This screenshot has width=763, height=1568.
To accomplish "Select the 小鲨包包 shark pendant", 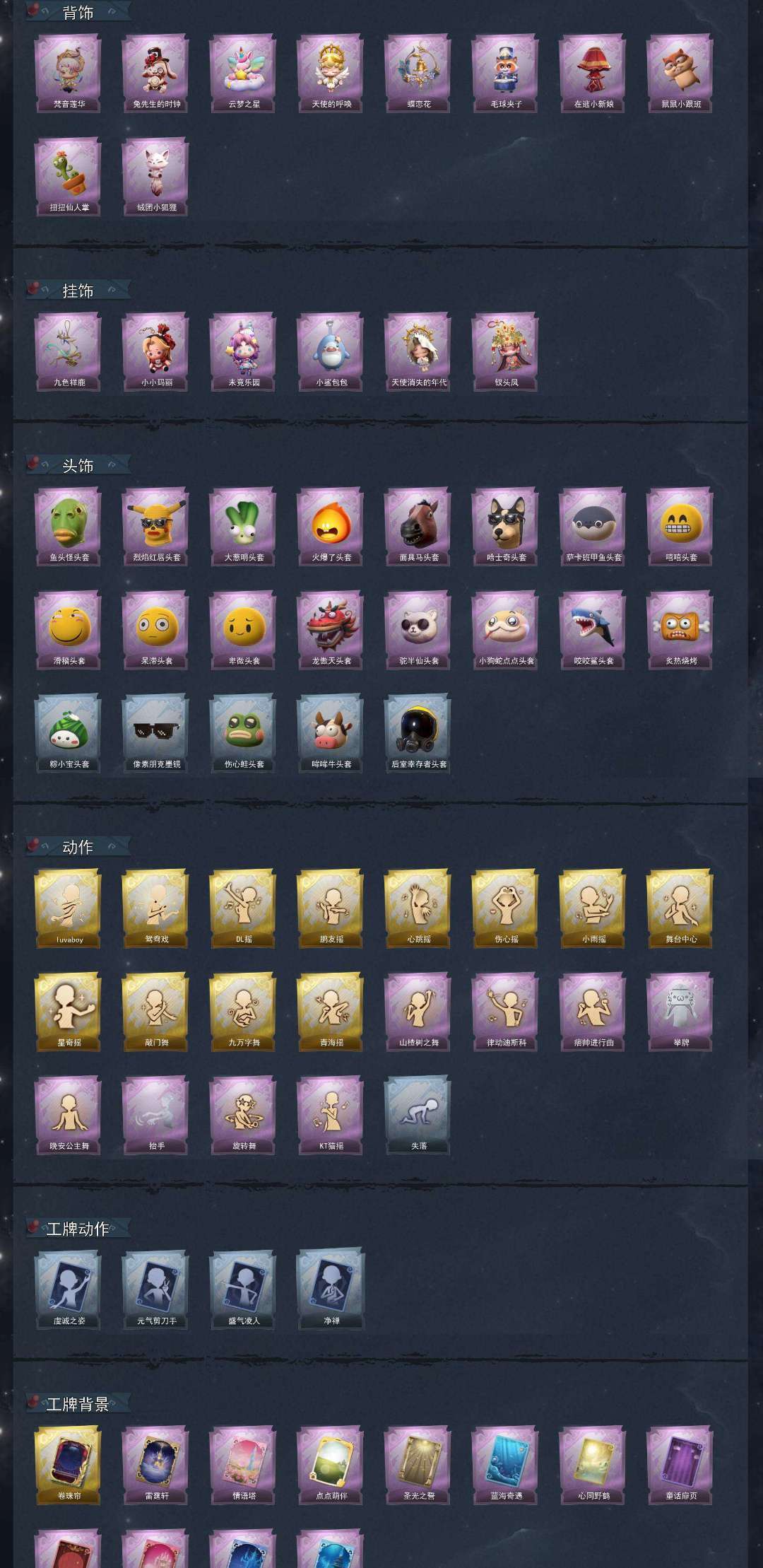I will tap(331, 351).
